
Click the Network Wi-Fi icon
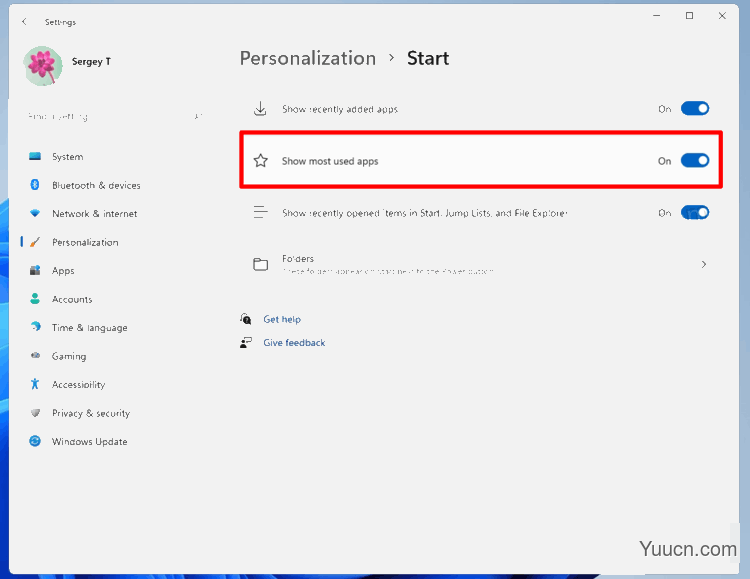pos(35,213)
